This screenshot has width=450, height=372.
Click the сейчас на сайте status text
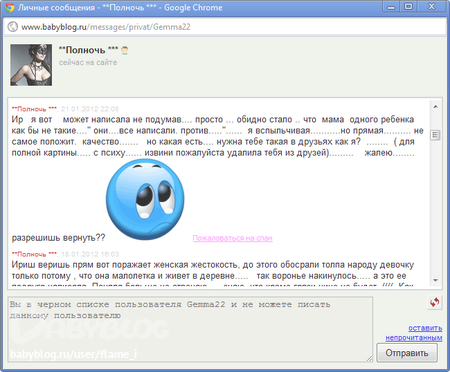88,63
